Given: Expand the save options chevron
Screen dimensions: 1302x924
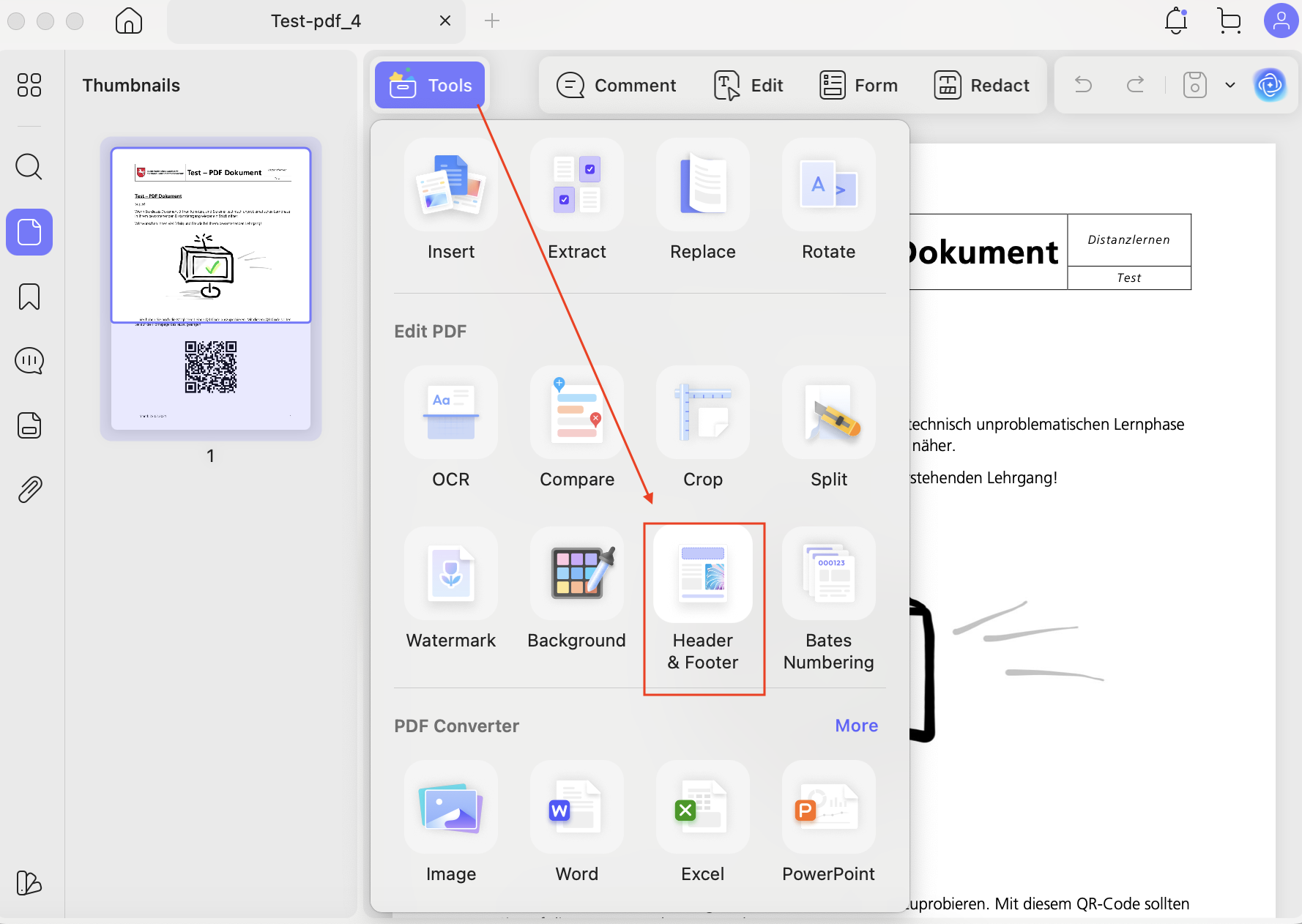Looking at the screenshot, I should coord(1230,85).
